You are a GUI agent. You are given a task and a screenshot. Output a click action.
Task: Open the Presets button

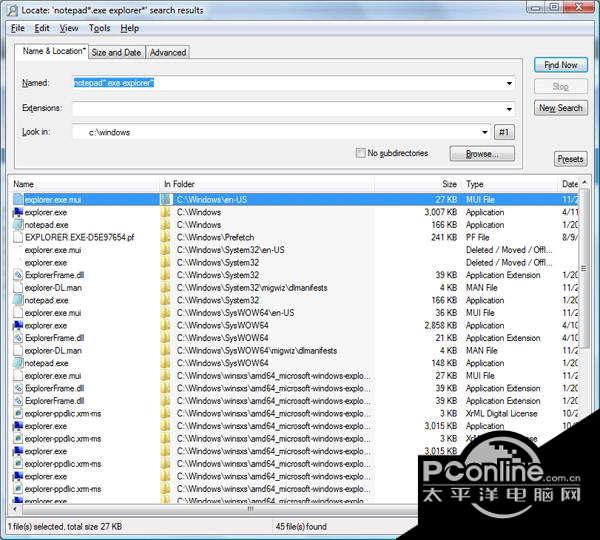tap(570, 159)
